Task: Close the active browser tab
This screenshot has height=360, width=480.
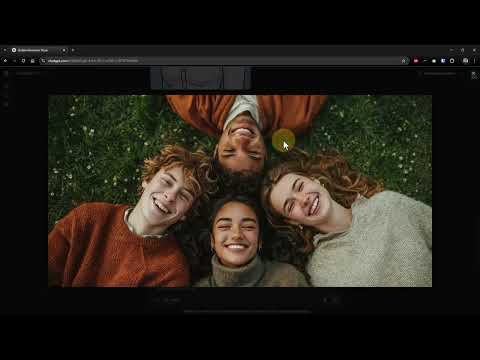Action: tap(64, 50)
